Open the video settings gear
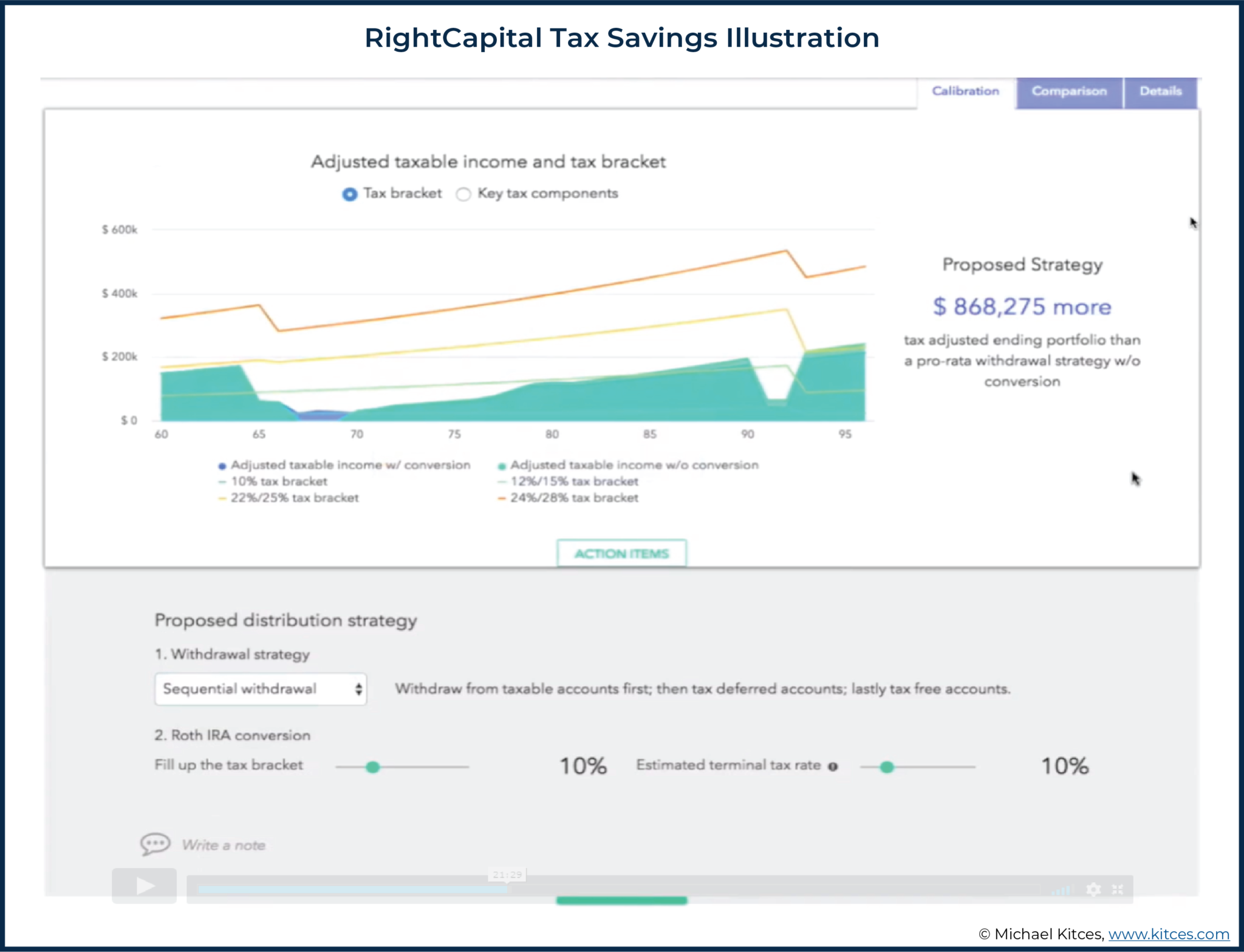Image resolution: width=1244 pixels, height=952 pixels. (1094, 889)
